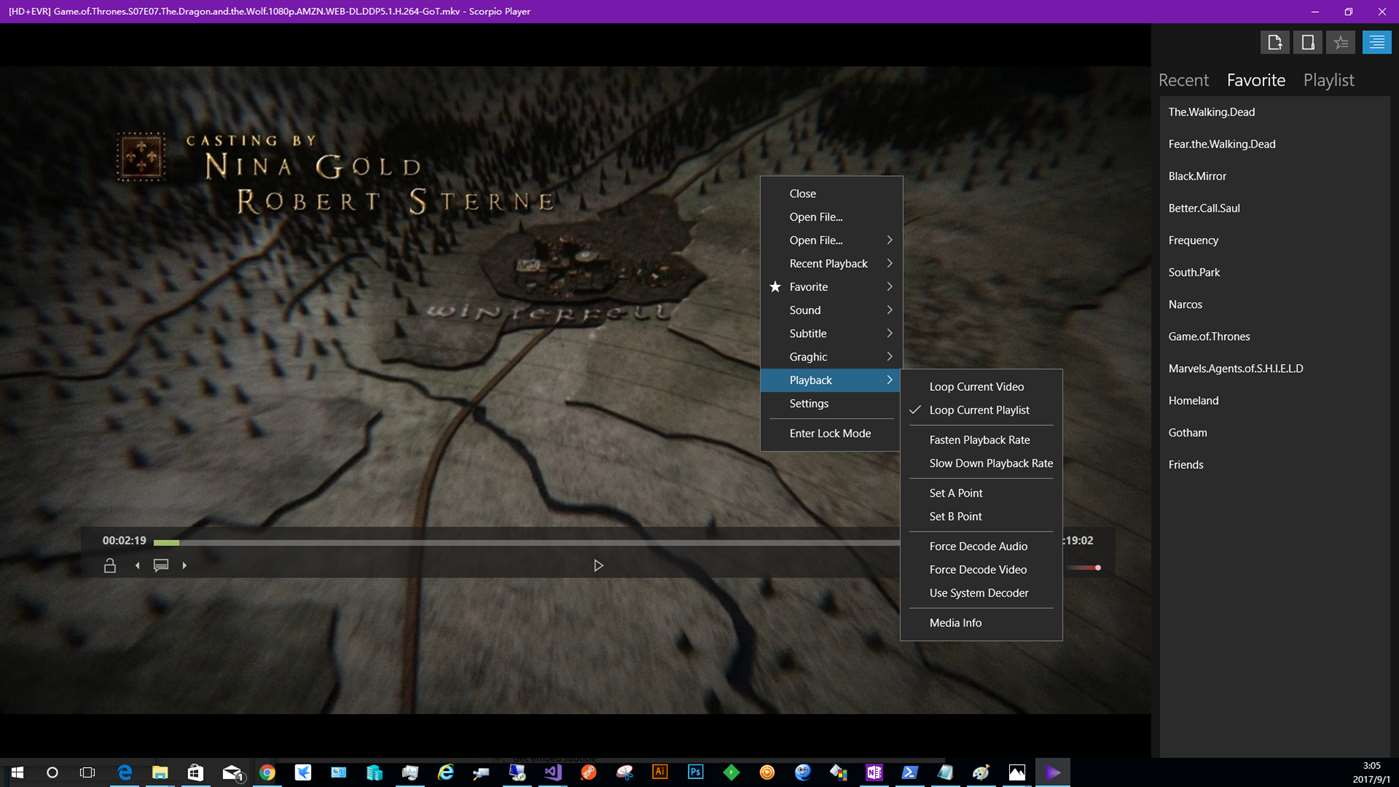Screen dimensions: 1399x787
Task: Open Task View in taskbar
Action: pos(87,772)
